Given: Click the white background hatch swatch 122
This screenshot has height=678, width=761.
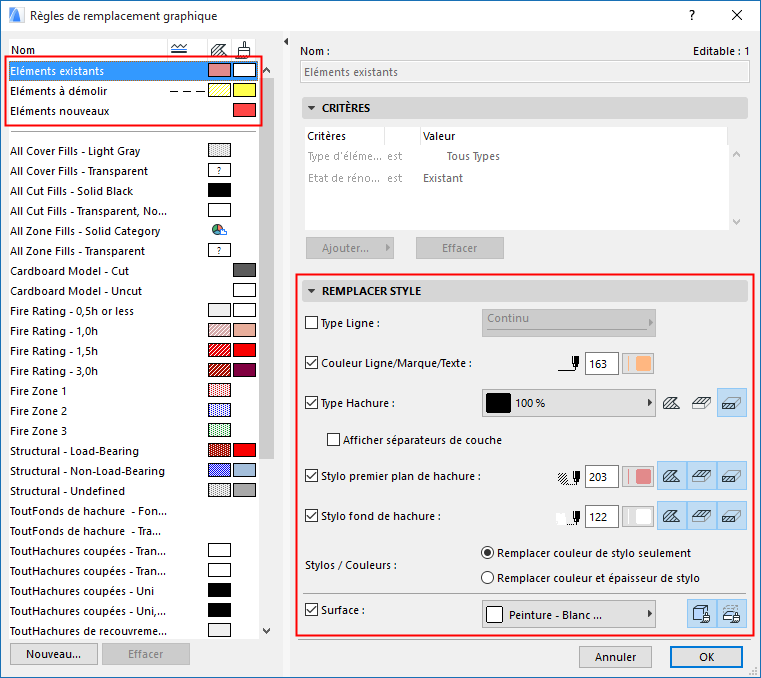Looking at the screenshot, I should (638, 516).
